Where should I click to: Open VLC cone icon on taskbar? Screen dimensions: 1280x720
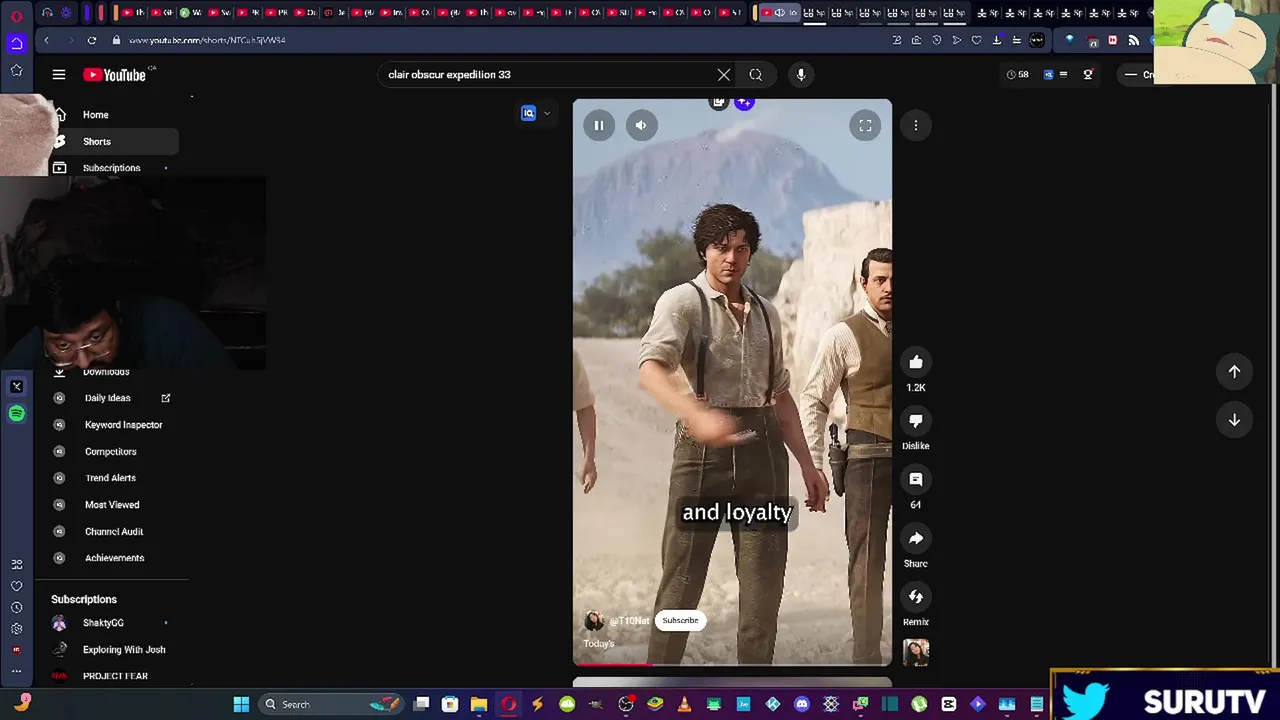click(684, 704)
